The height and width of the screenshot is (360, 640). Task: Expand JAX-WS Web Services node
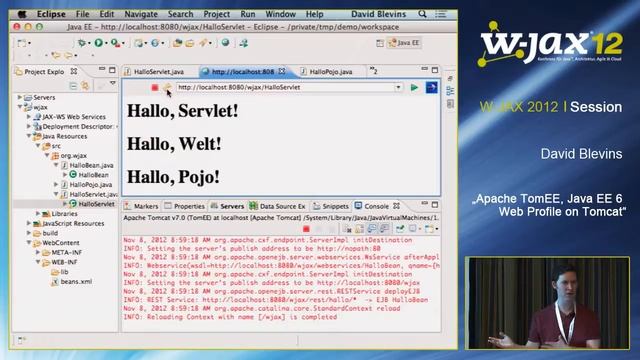(x=29, y=117)
